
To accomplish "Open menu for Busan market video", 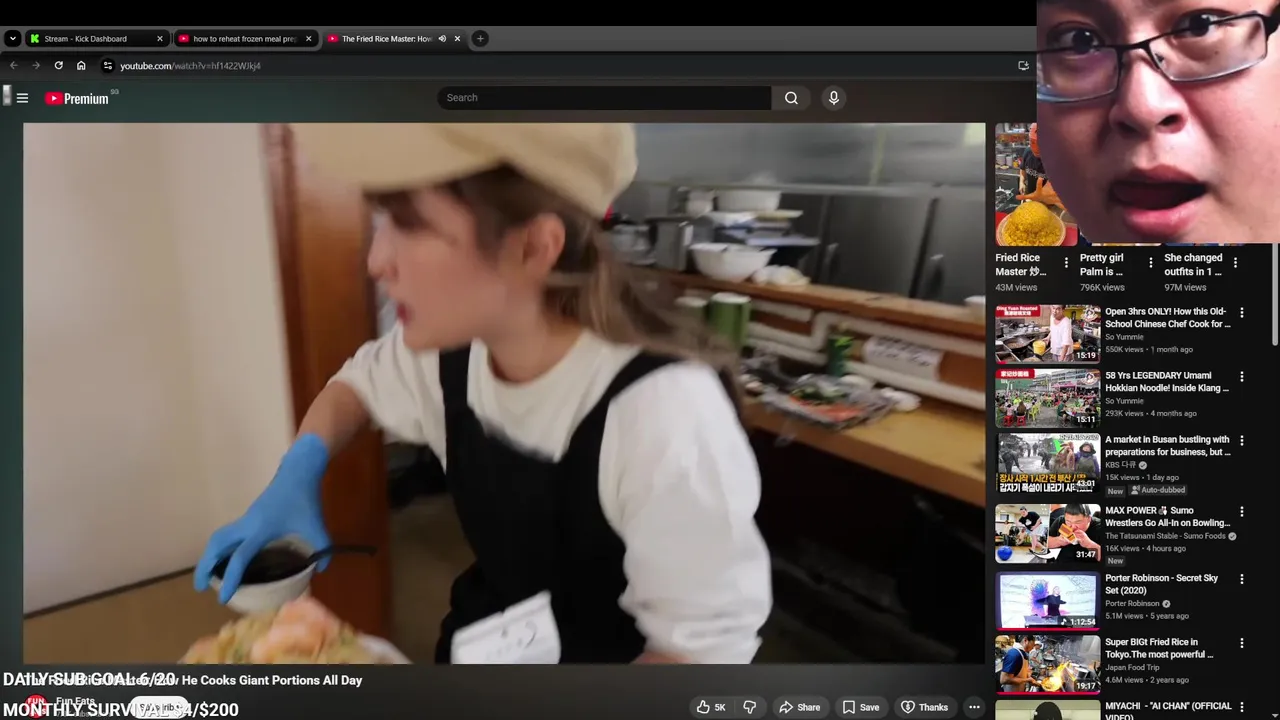I will point(1242,441).
